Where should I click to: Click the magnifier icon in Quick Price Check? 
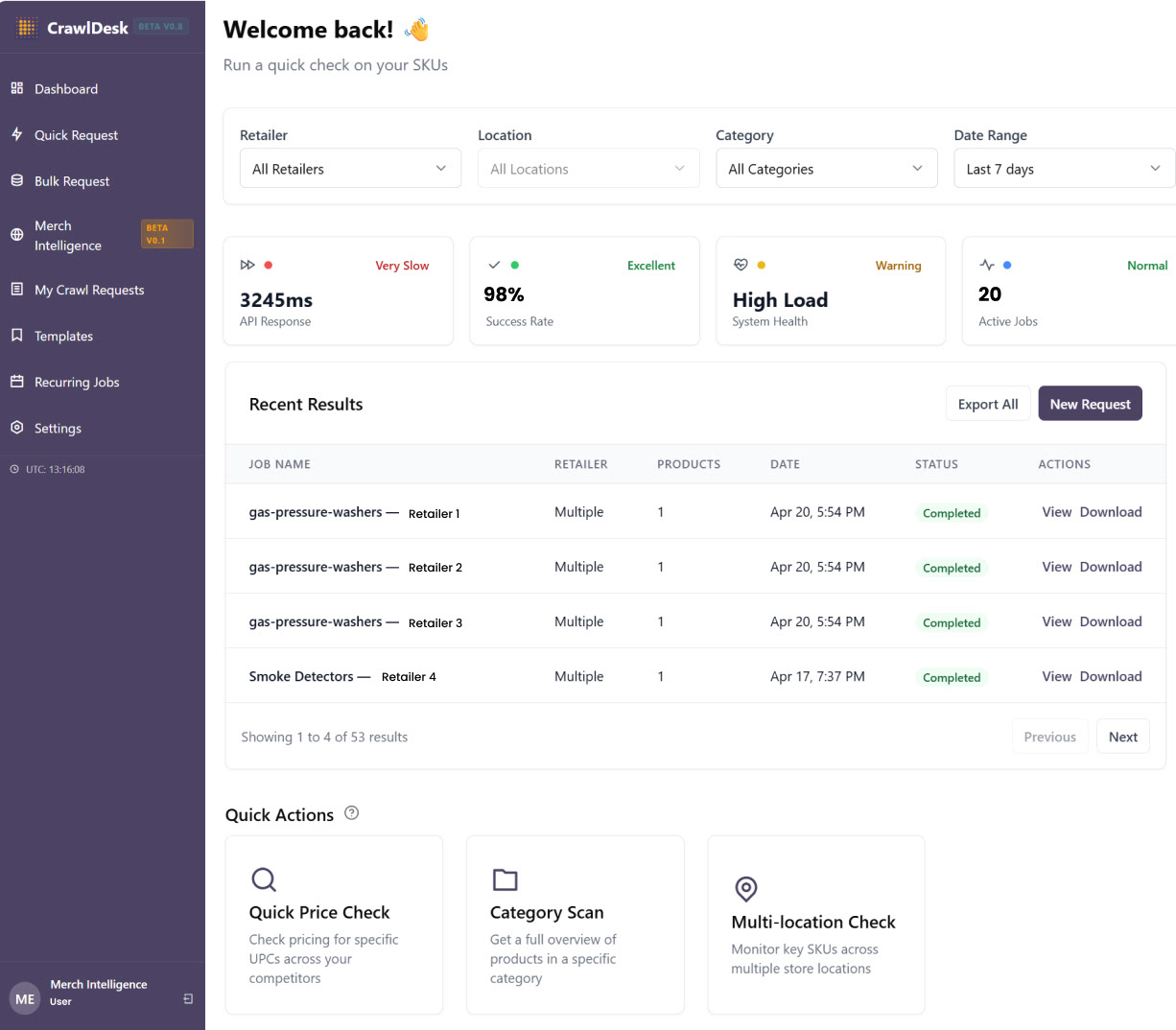click(x=264, y=879)
